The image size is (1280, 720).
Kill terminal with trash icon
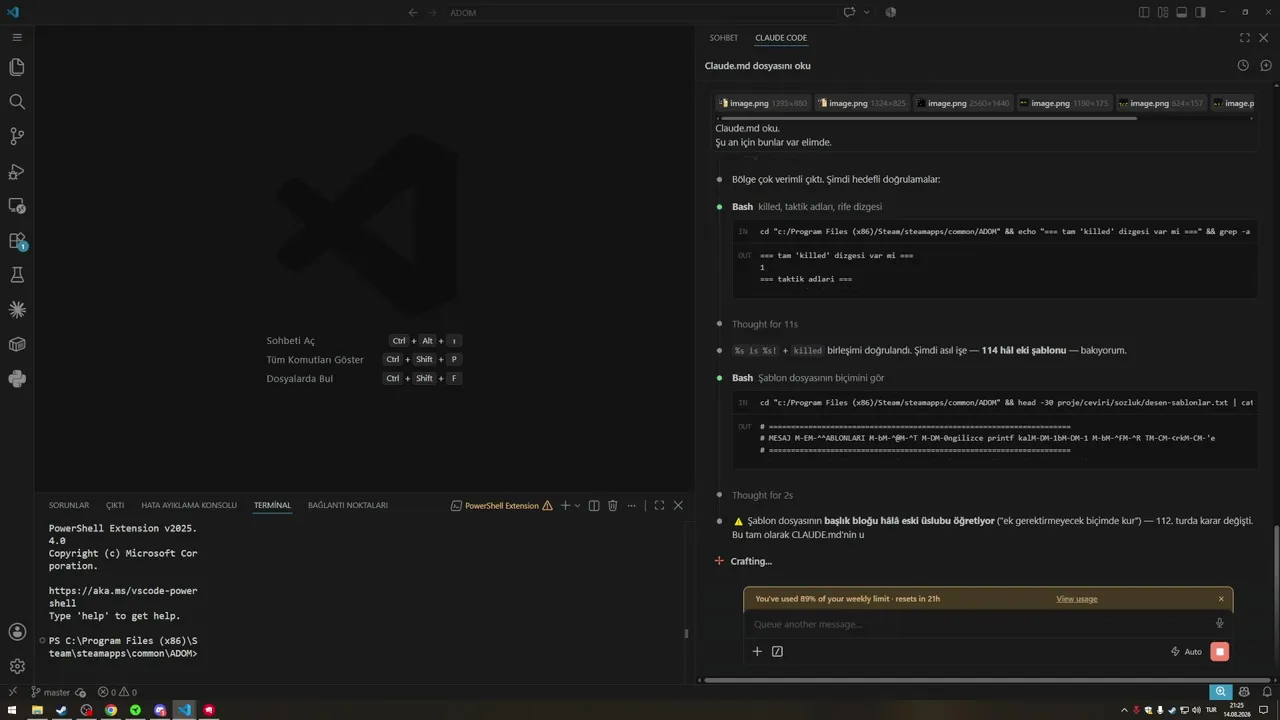coord(613,505)
